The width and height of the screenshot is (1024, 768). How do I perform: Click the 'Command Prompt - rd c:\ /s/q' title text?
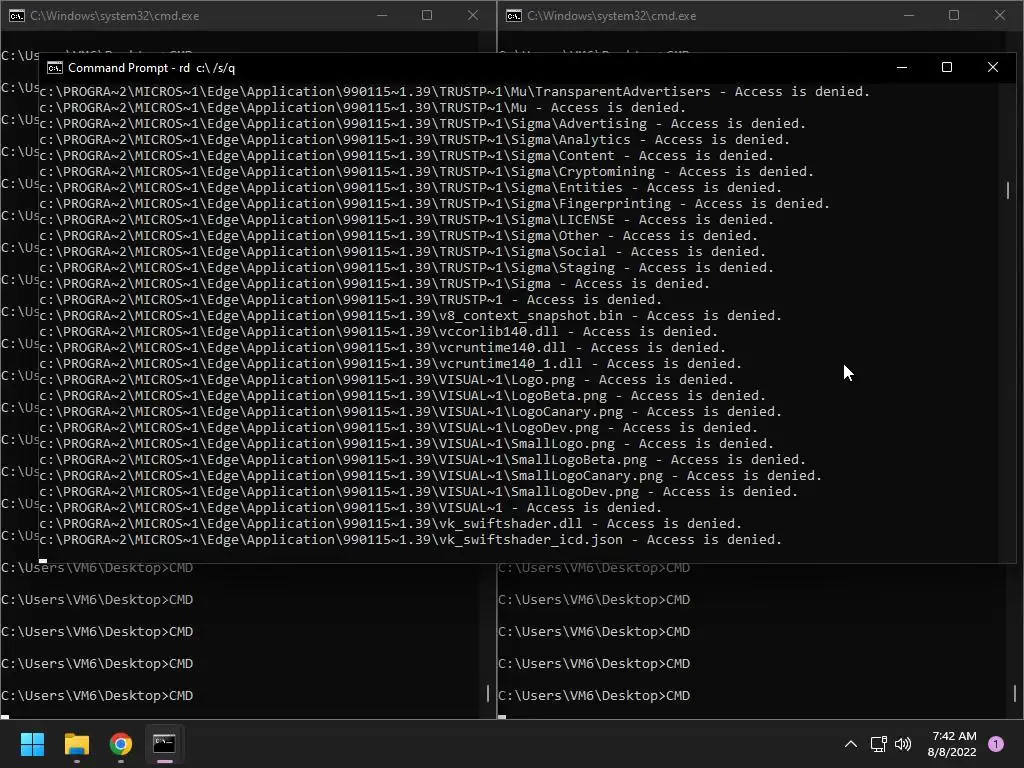[x=152, y=67]
